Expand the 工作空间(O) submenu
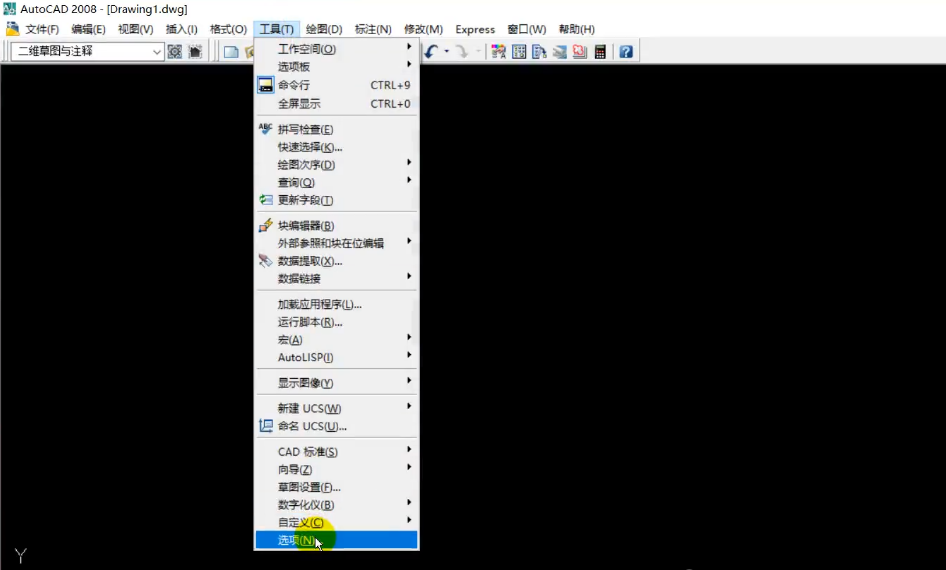This screenshot has height=570, width=946. click(336, 49)
